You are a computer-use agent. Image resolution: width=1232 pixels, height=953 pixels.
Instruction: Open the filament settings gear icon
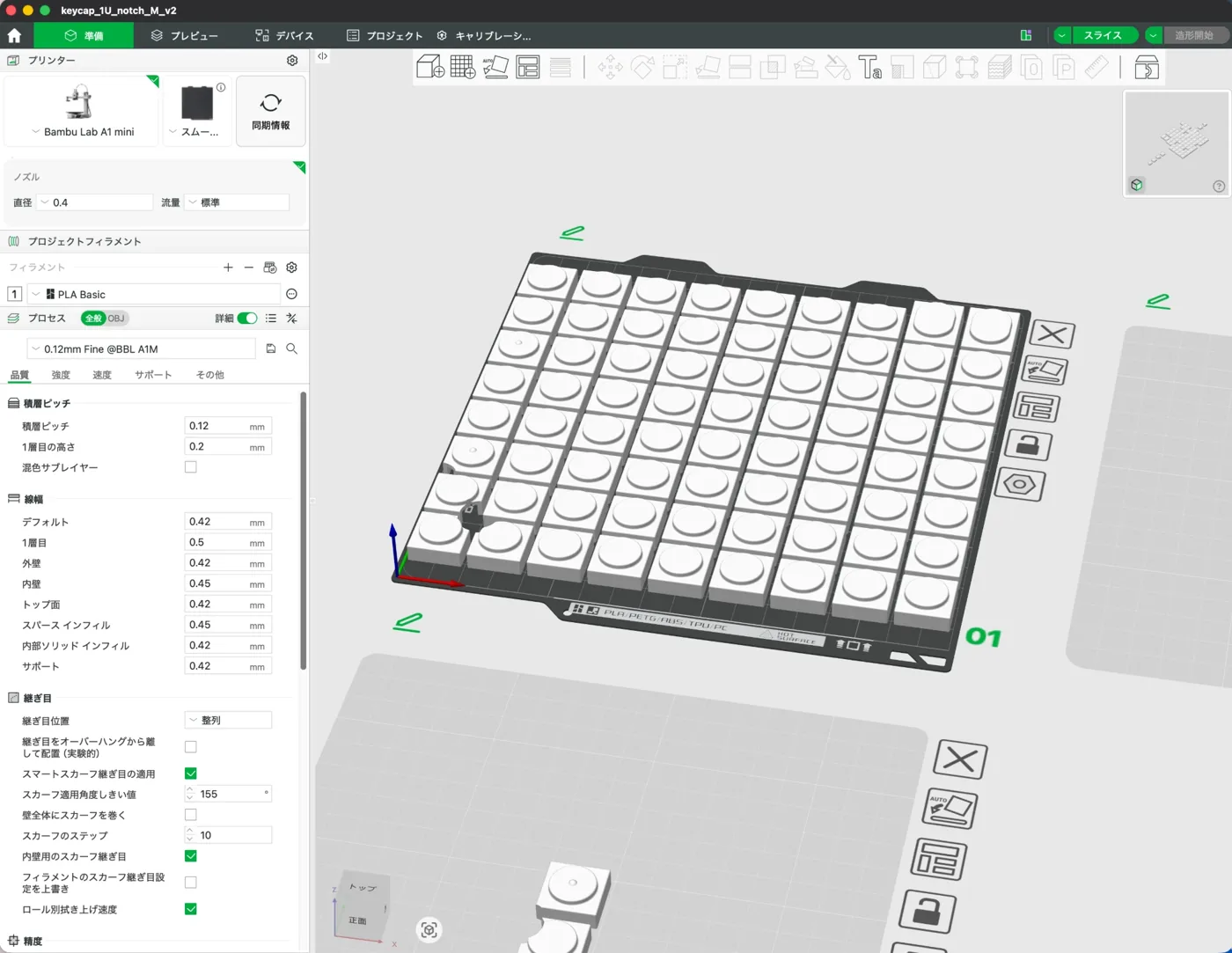pyautogui.click(x=292, y=268)
